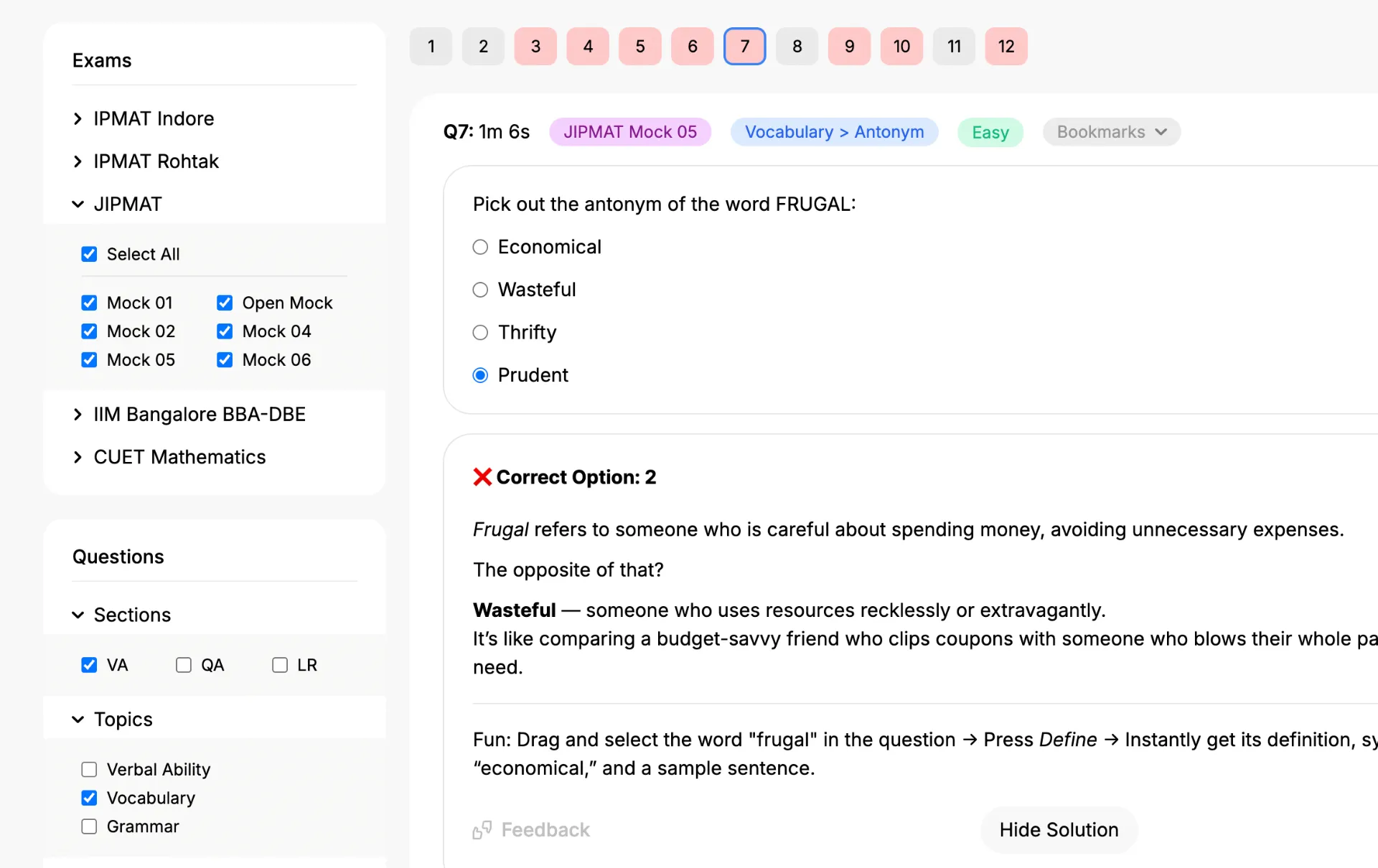This screenshot has height=868, width=1378.
Task: Collapse the Topics section chevron
Action: click(x=78, y=720)
